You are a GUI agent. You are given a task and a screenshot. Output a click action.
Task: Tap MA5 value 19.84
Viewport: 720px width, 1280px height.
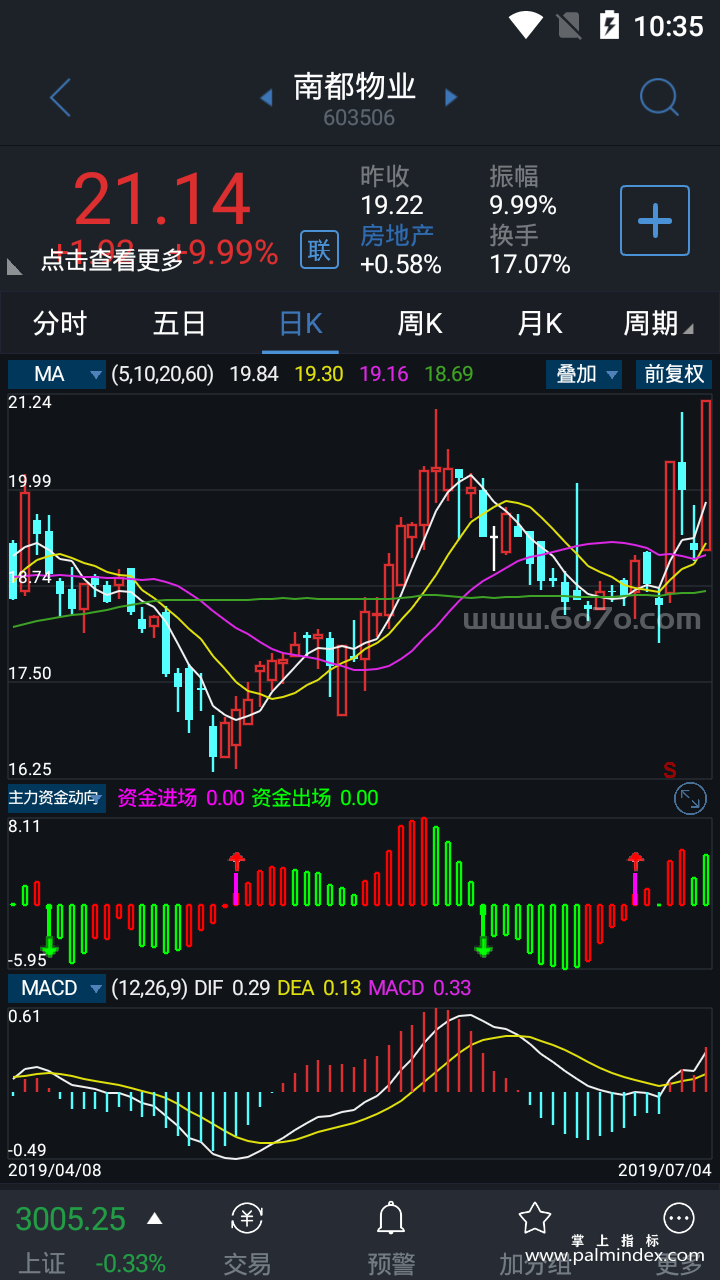click(x=254, y=374)
